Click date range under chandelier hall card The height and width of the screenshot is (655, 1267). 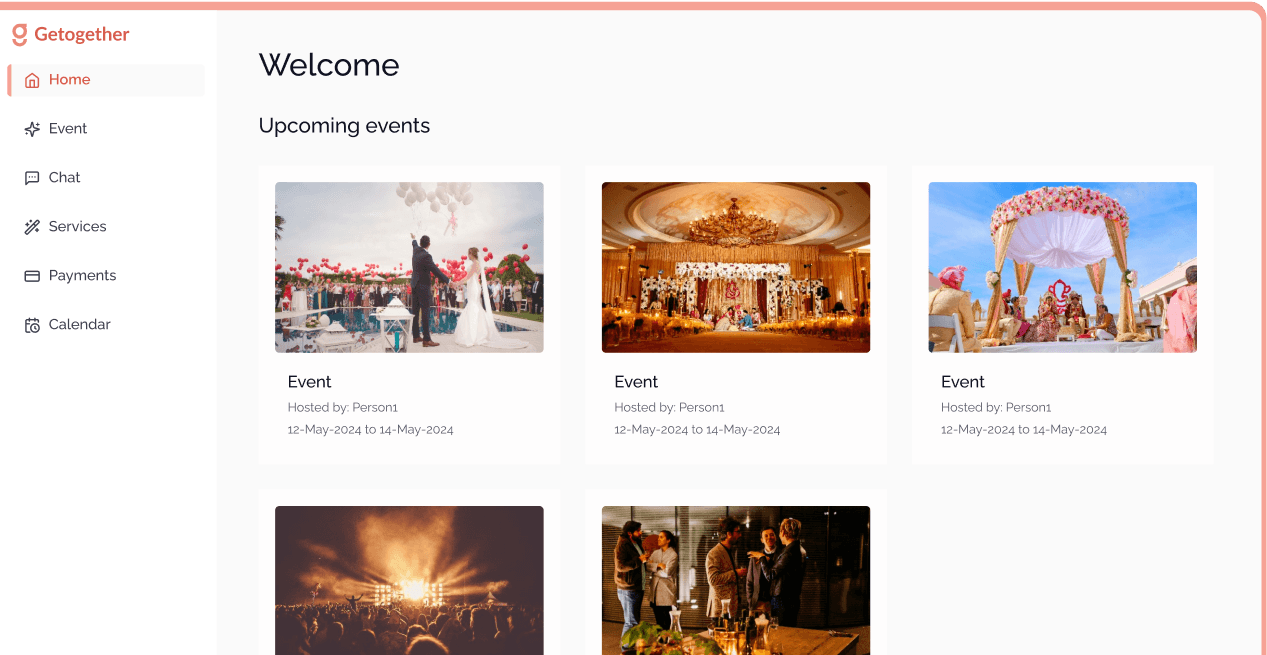click(697, 430)
